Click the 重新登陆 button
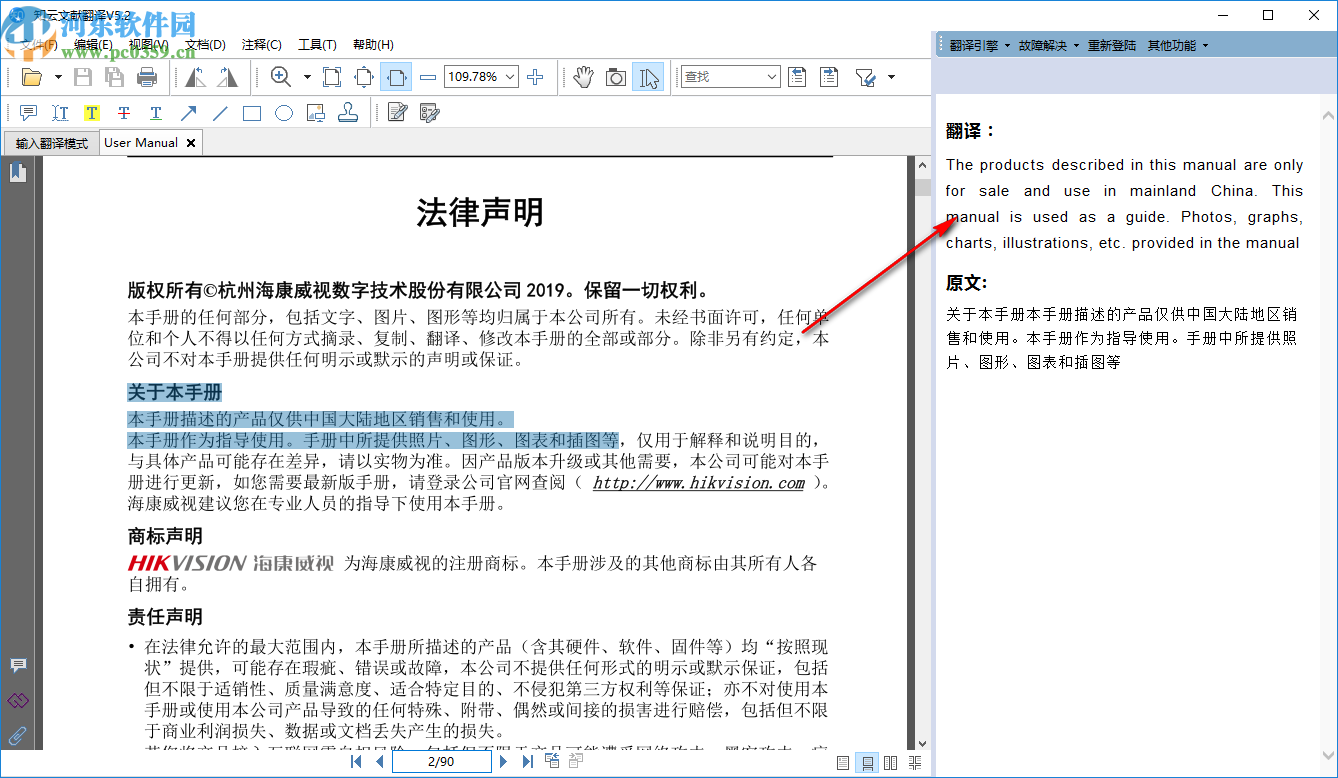 pos(1112,46)
